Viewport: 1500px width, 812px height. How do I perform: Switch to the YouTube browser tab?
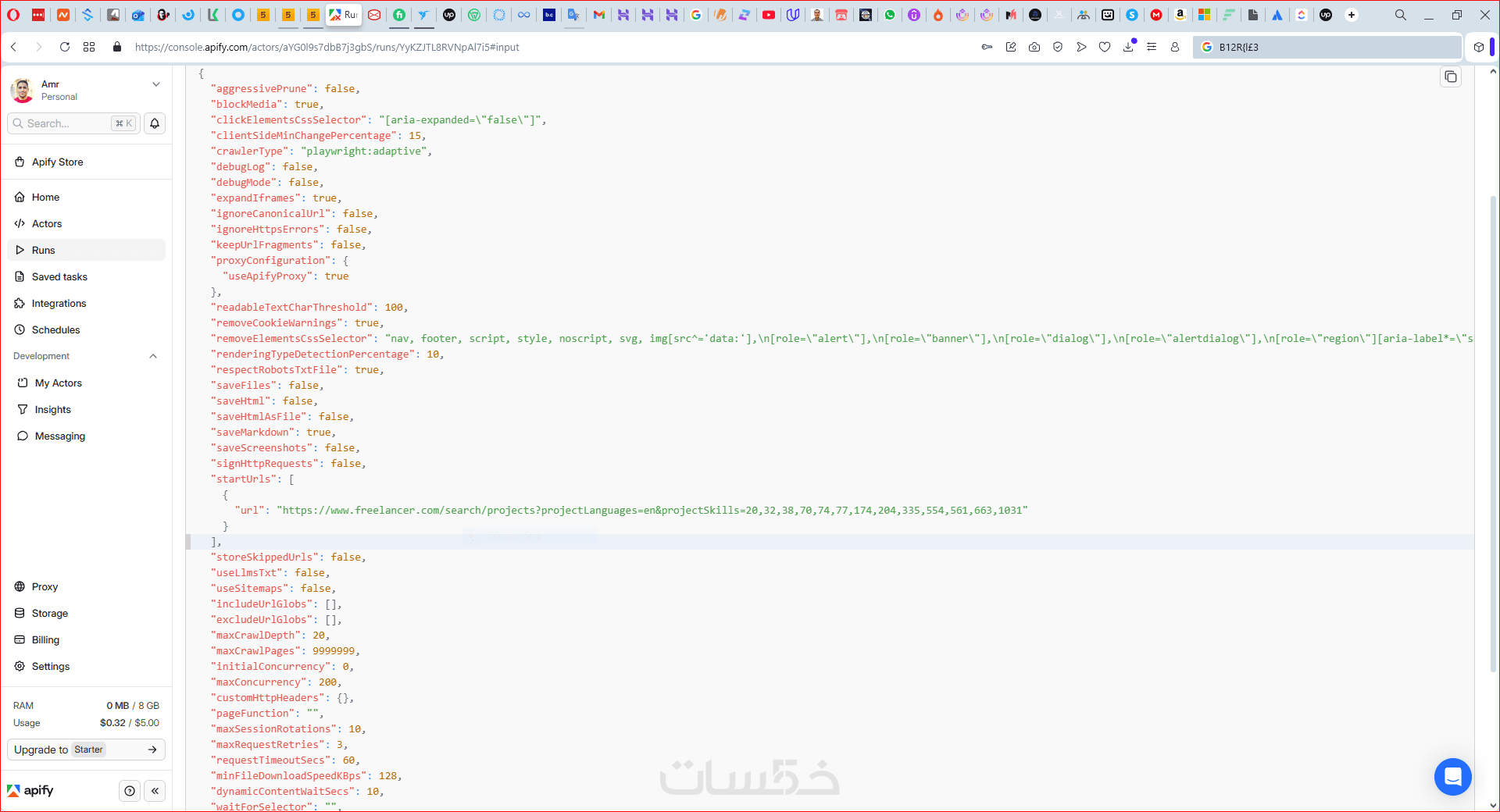point(769,15)
